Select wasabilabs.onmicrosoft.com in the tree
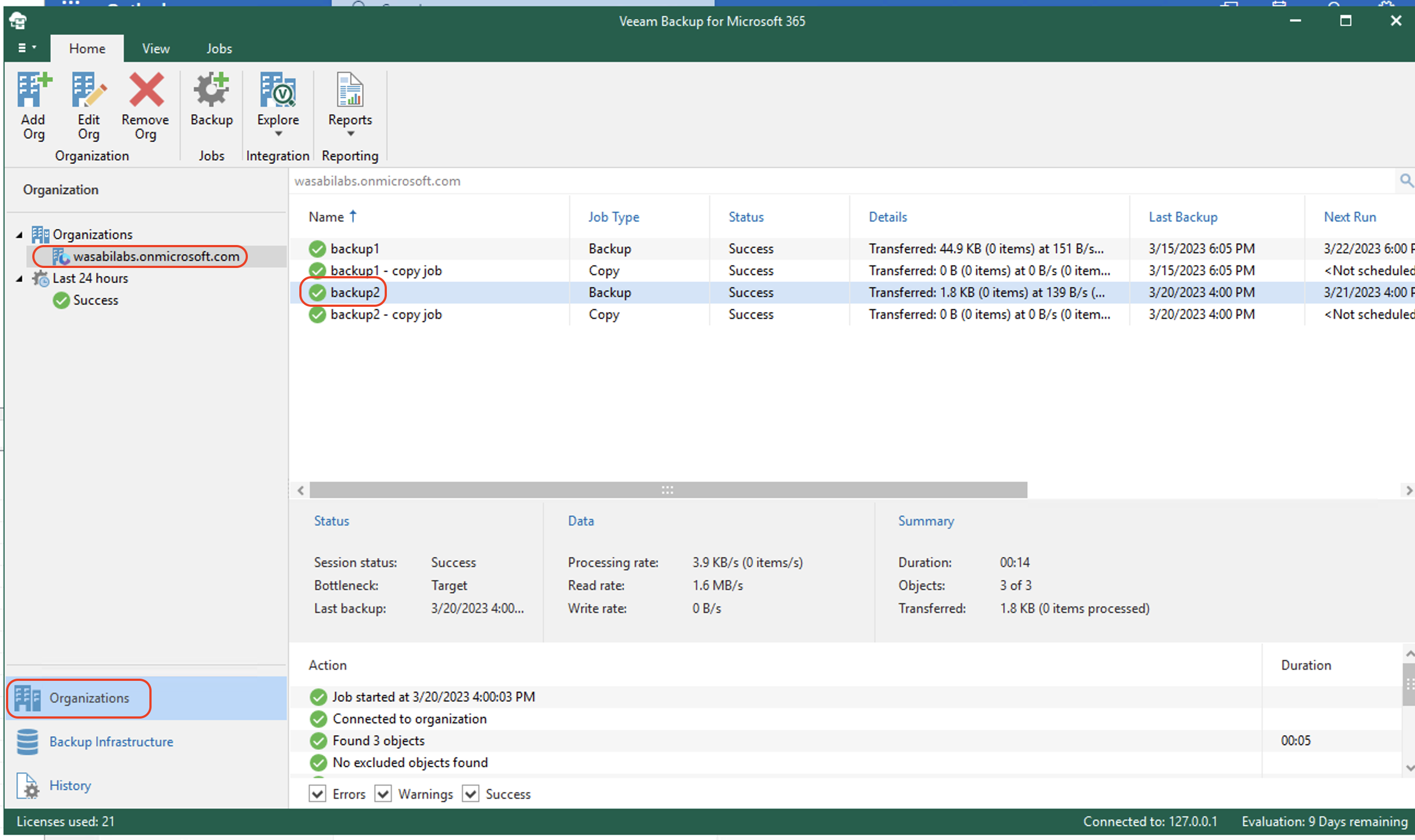 pos(156,256)
